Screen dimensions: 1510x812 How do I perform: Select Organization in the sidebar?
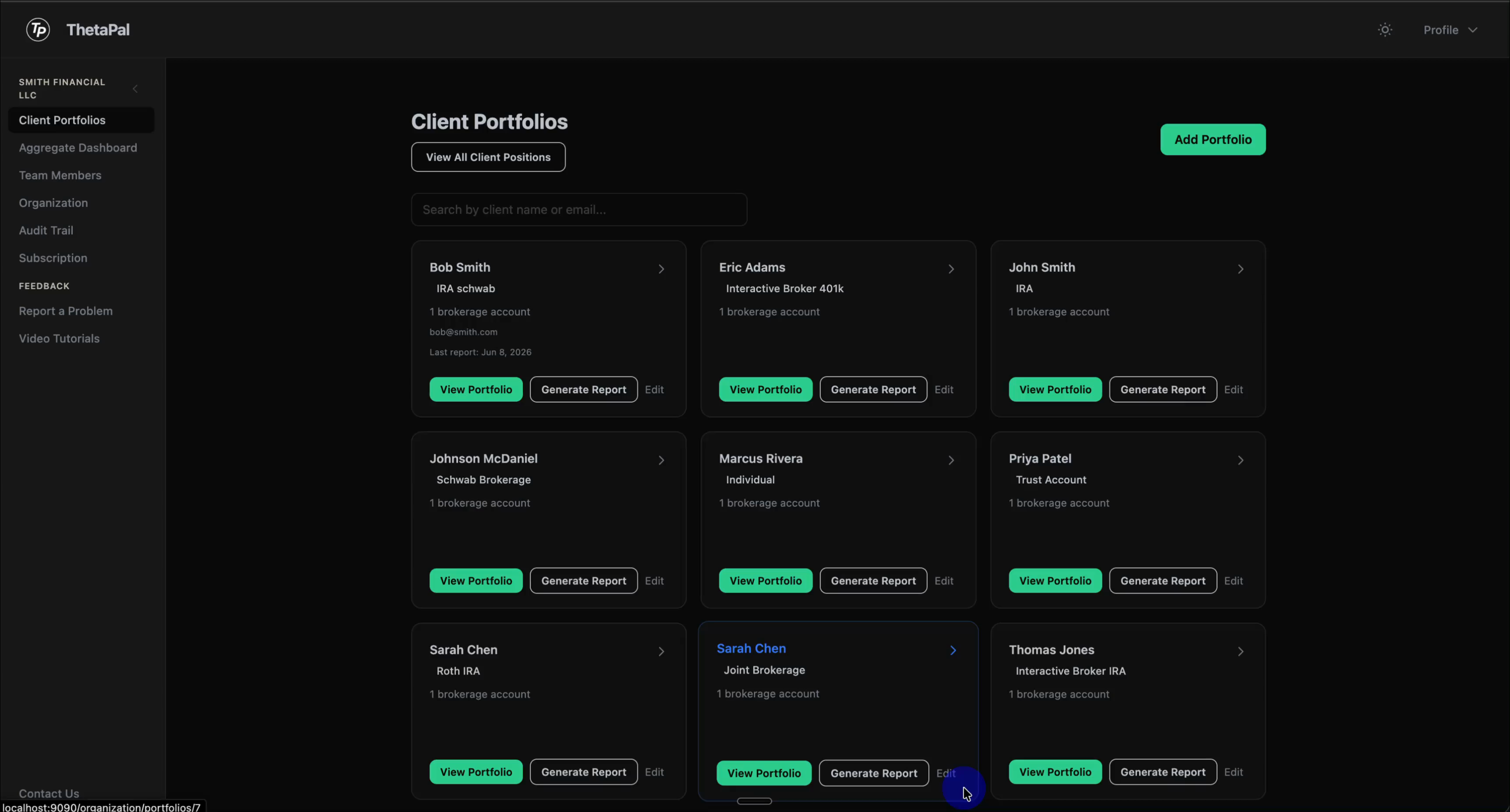pyautogui.click(x=53, y=203)
